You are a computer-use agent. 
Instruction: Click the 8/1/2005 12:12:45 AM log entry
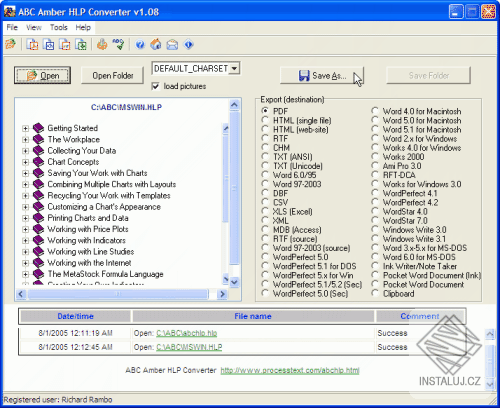pos(75,347)
